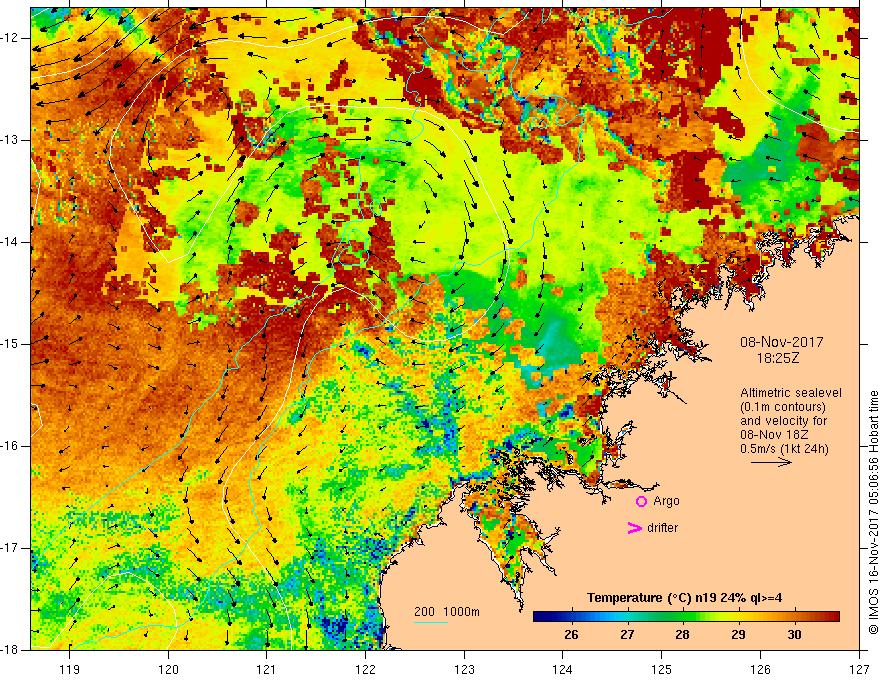Click latitude axis label '-17'
The width and height of the screenshot is (880, 680).
coord(10,548)
